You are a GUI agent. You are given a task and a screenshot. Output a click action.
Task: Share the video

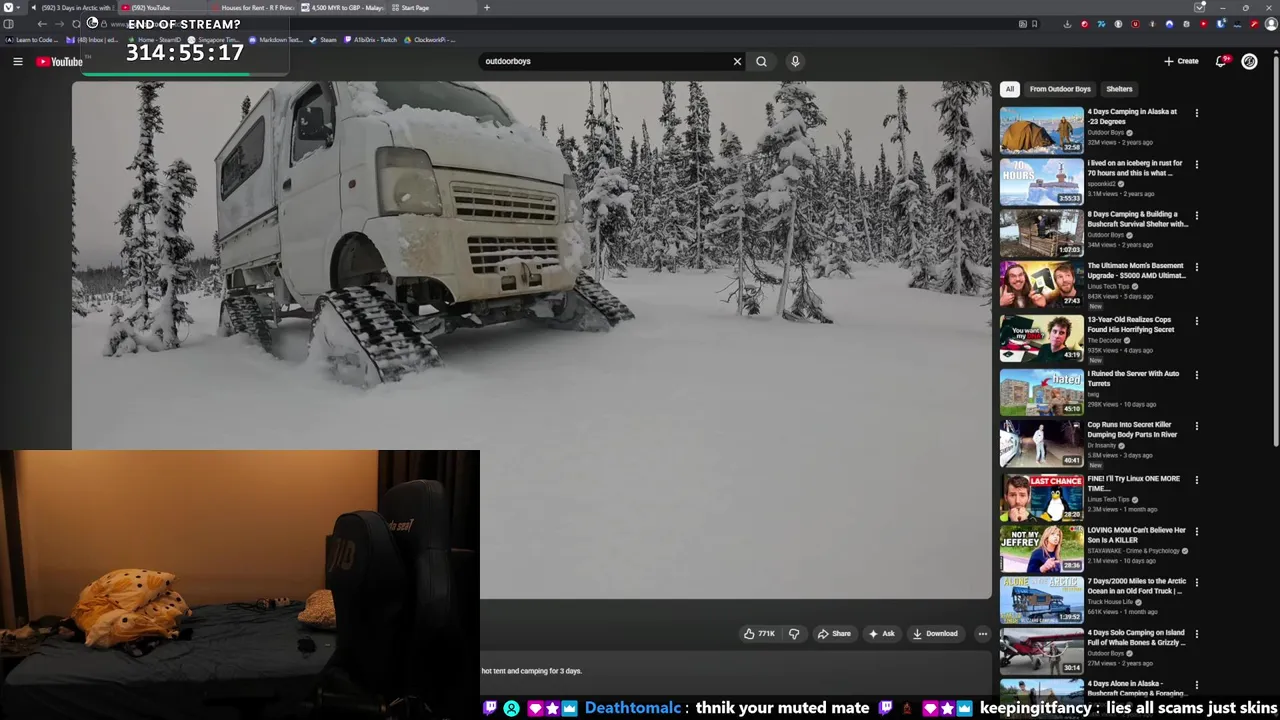[834, 633]
